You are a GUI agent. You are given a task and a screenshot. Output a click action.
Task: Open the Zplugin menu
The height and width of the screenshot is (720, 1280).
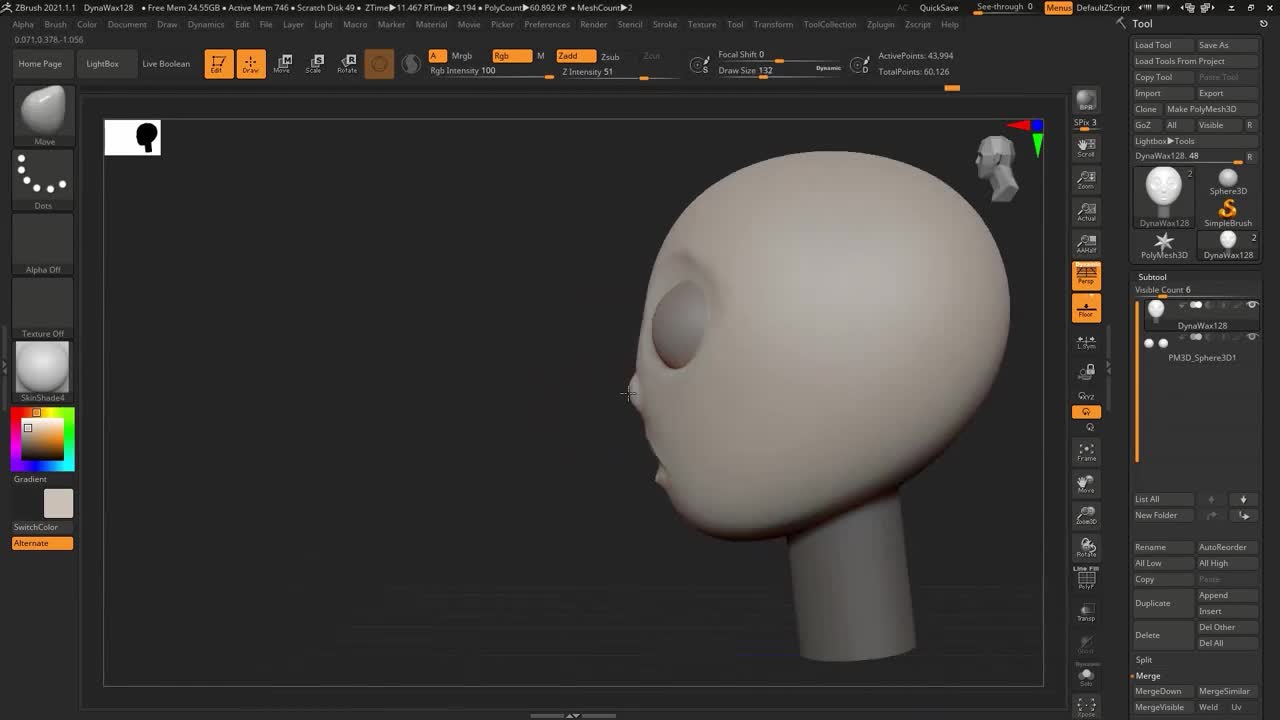click(x=881, y=24)
